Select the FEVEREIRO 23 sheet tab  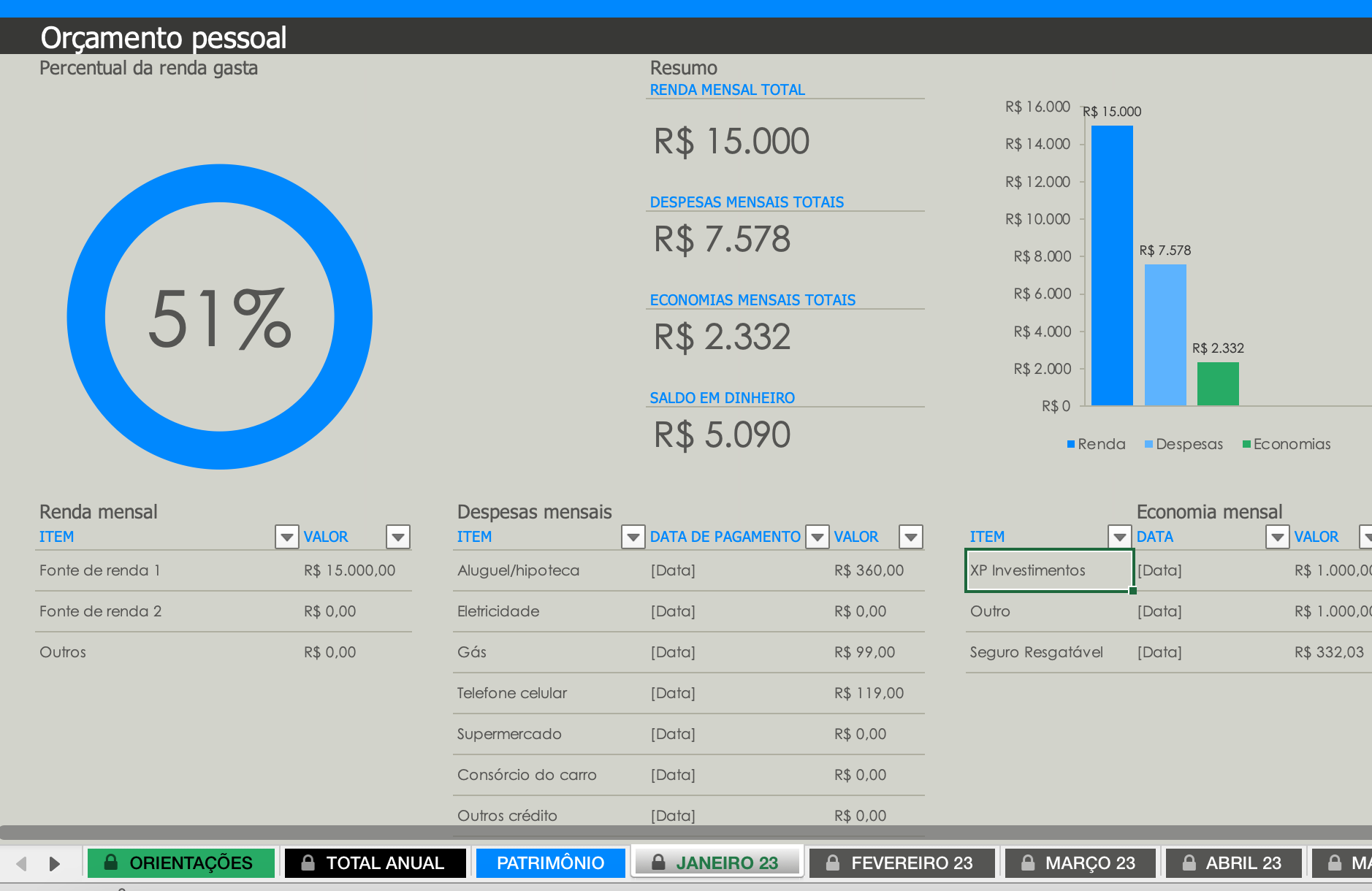[x=902, y=863]
